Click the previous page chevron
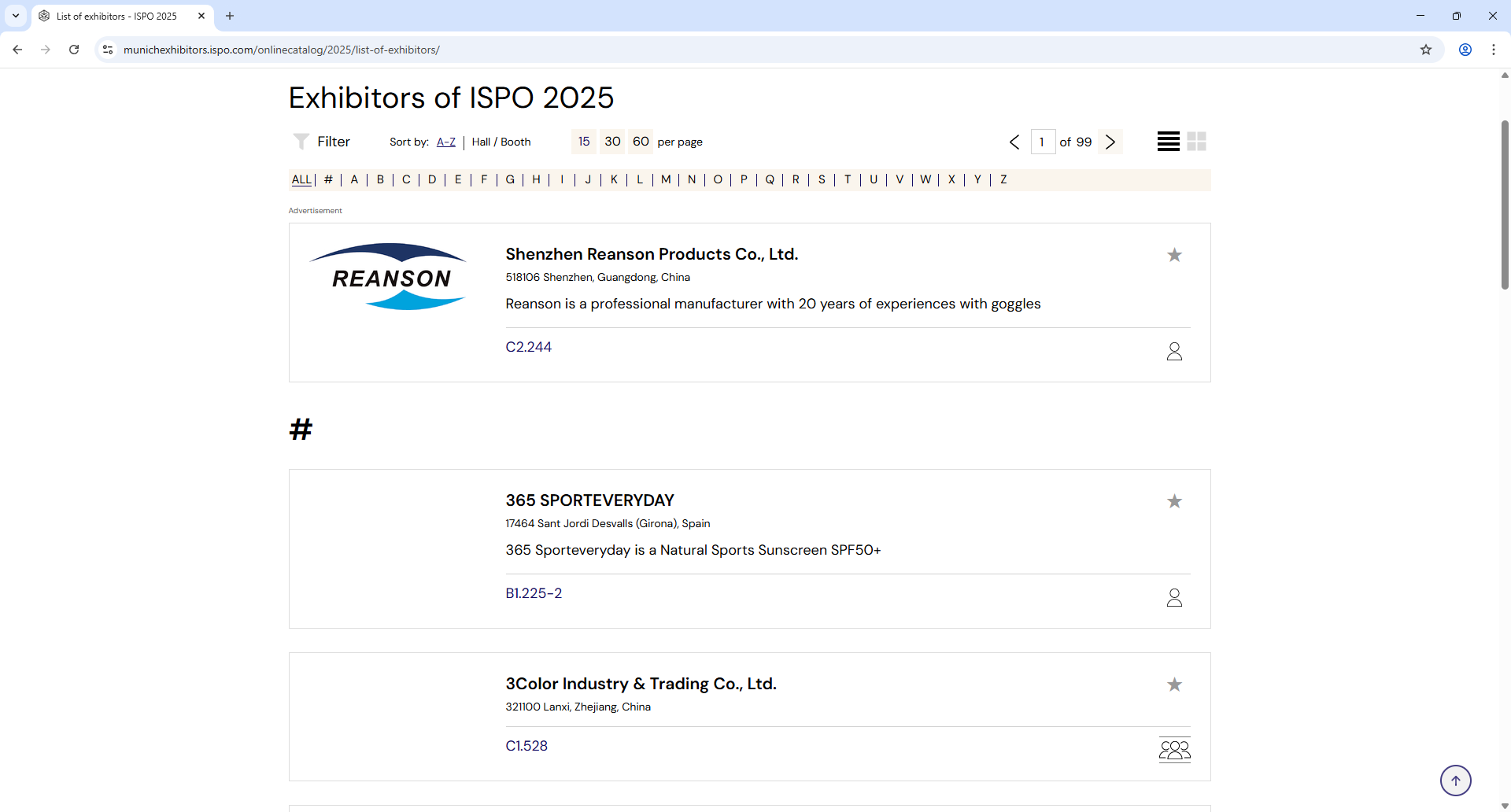The image size is (1511, 812). tap(1014, 142)
